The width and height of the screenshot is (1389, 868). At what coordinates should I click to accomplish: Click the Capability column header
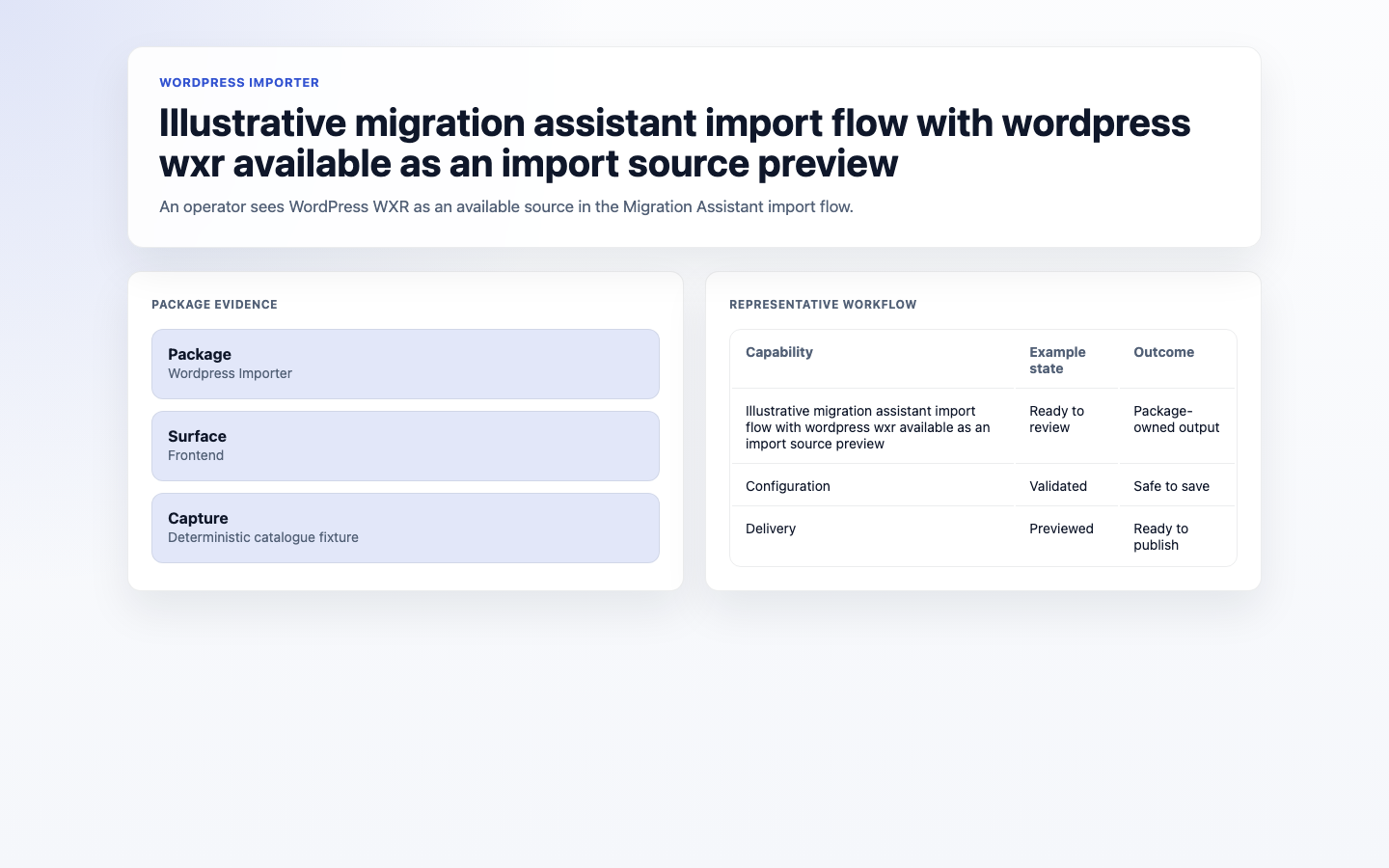pyautogui.click(x=872, y=360)
